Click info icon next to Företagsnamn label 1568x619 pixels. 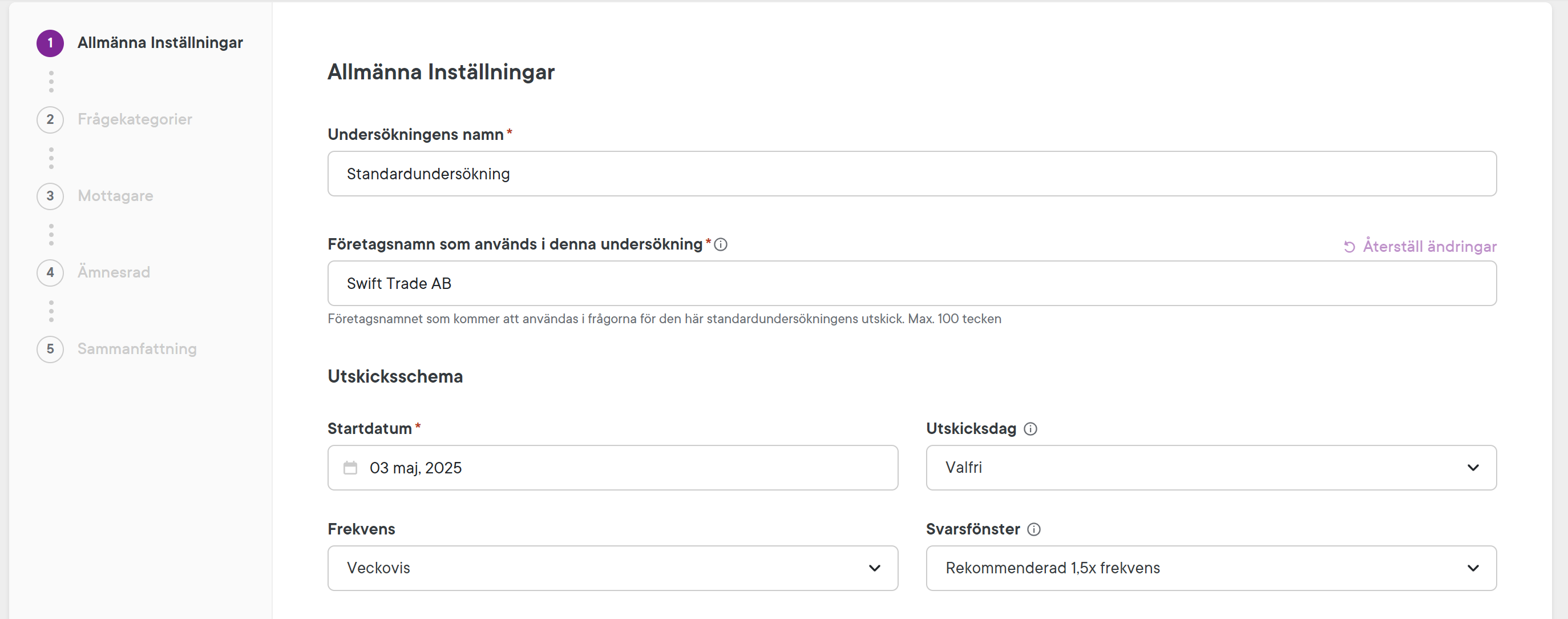click(x=721, y=244)
